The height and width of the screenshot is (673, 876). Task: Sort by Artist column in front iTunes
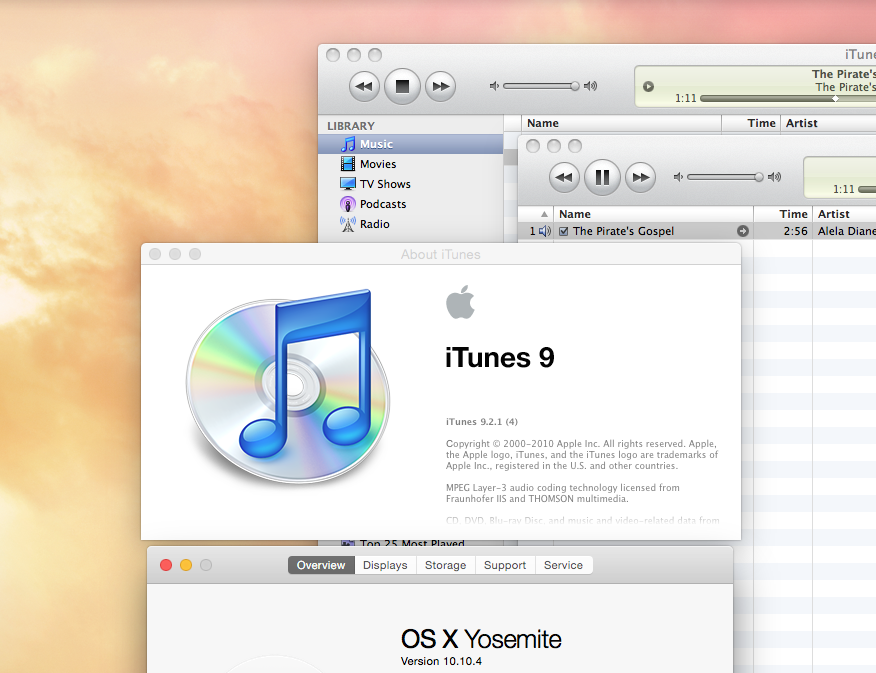click(x=844, y=214)
